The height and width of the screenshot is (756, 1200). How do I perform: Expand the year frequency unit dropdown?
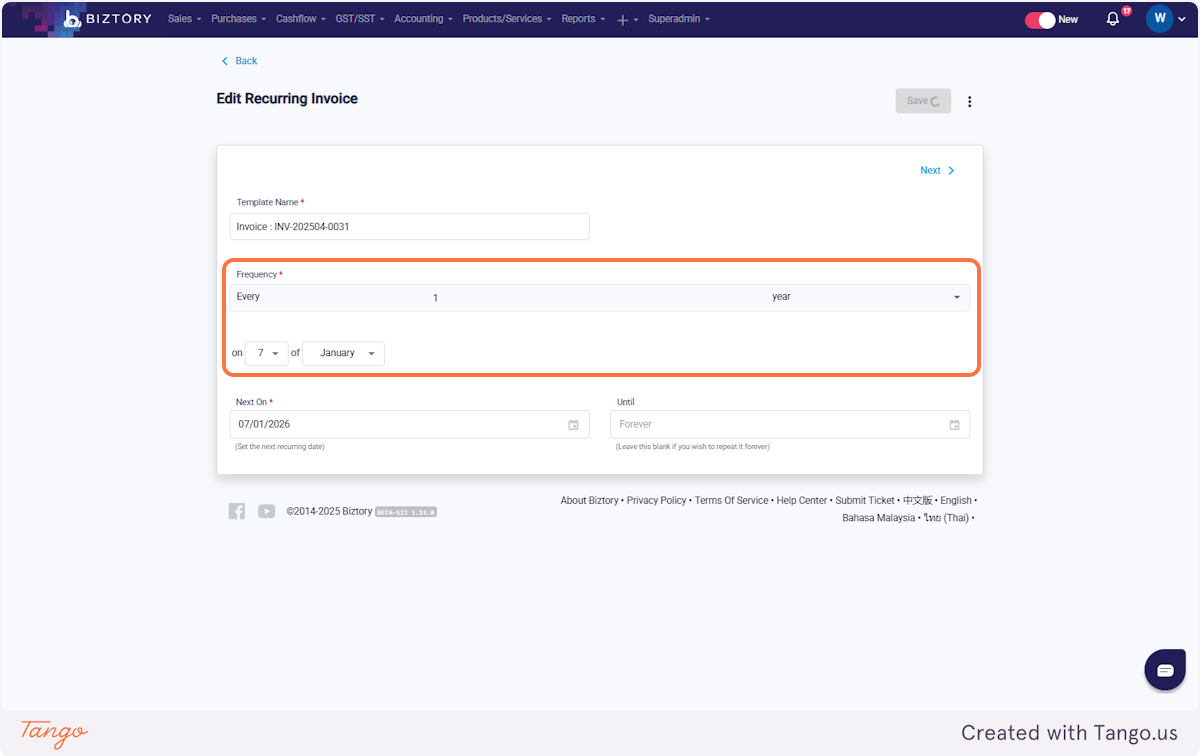coord(866,297)
